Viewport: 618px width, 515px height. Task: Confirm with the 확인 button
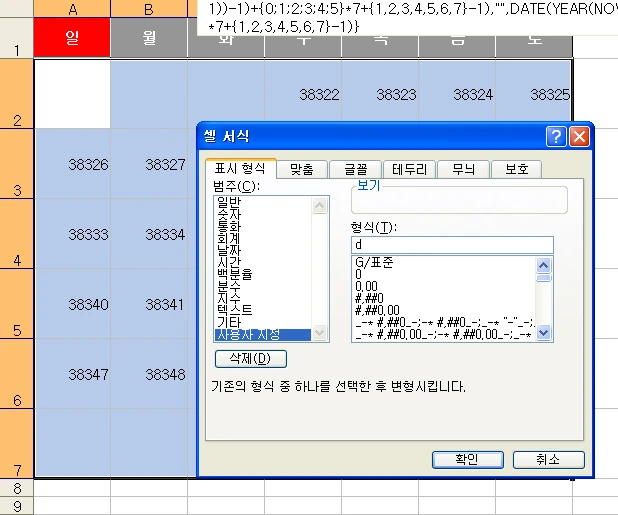pyautogui.click(x=467, y=459)
